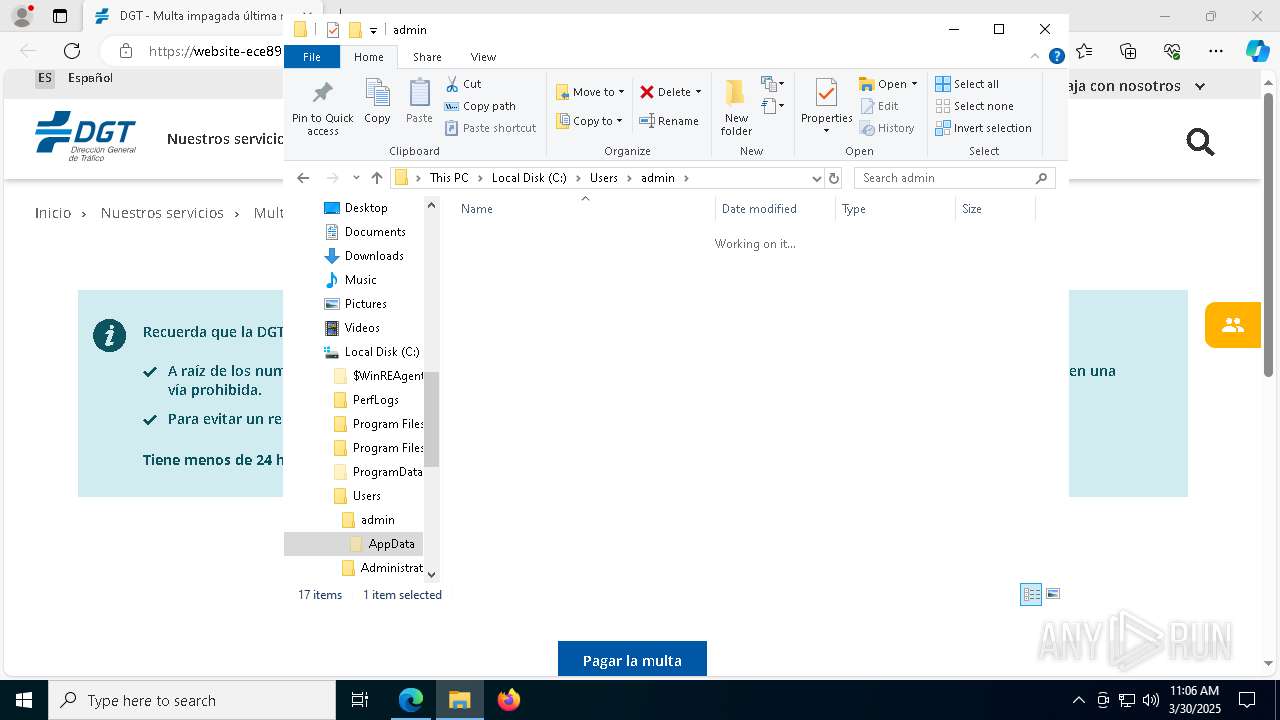1280x720 pixels.
Task: Open the notification center icon
Action: [1247, 700]
